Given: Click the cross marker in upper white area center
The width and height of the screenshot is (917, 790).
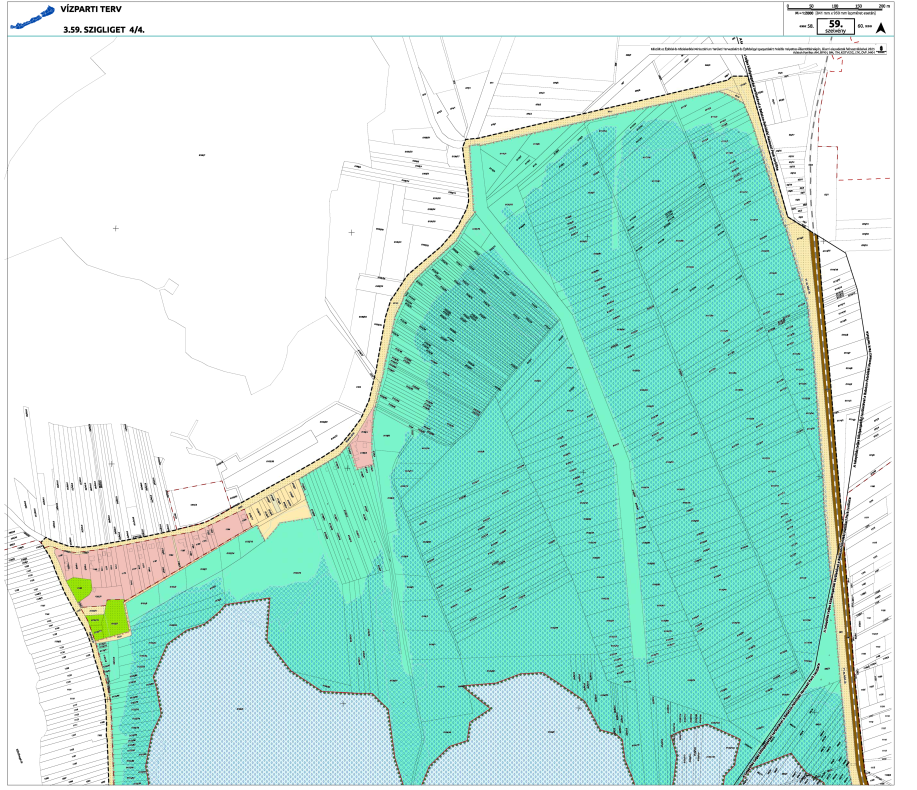Looking at the screenshot, I should [351, 232].
